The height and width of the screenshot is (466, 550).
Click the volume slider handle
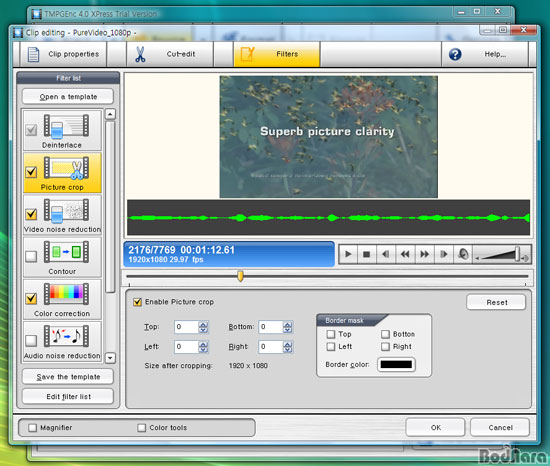tap(517, 254)
